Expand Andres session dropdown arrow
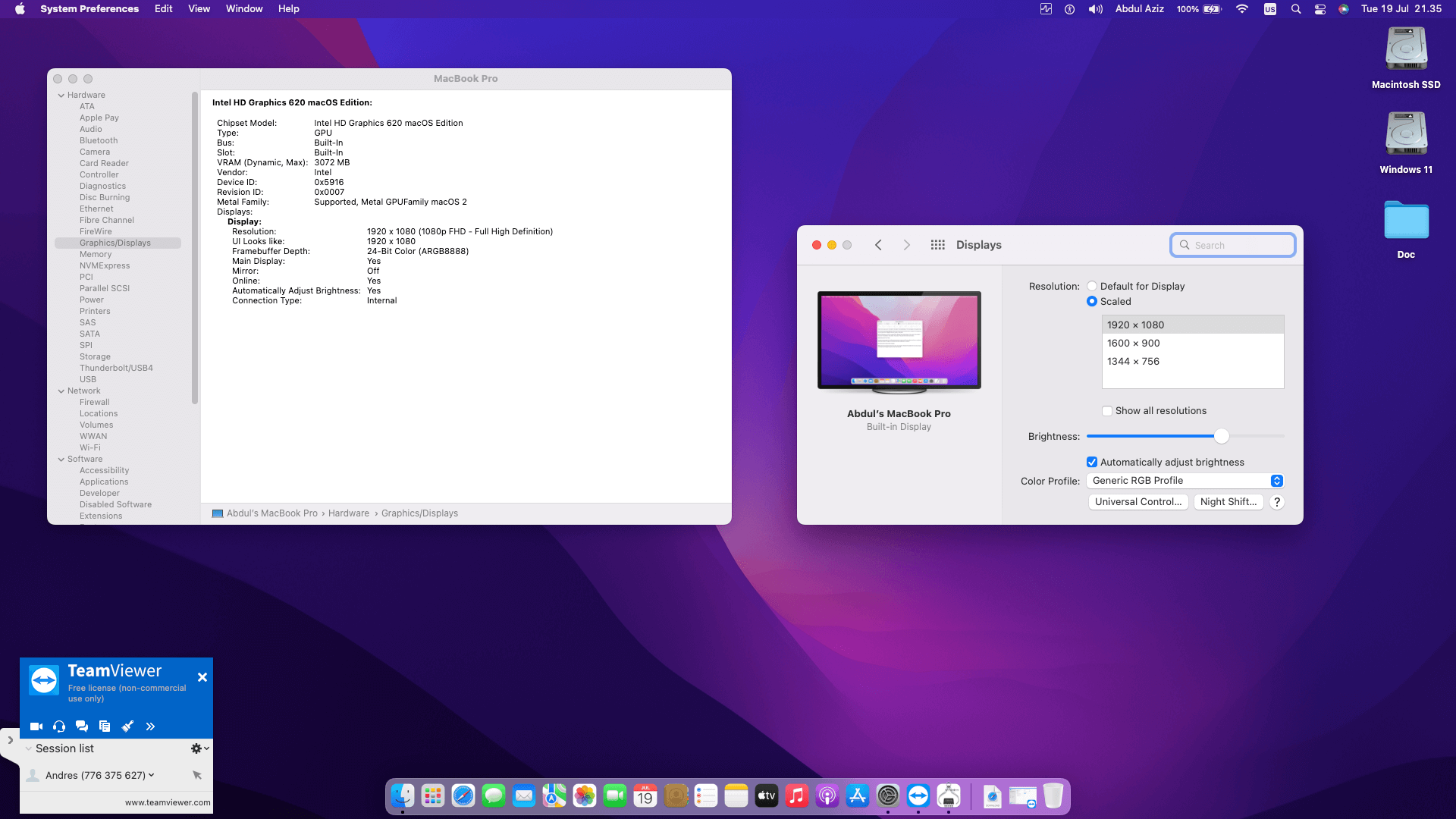 click(x=152, y=775)
